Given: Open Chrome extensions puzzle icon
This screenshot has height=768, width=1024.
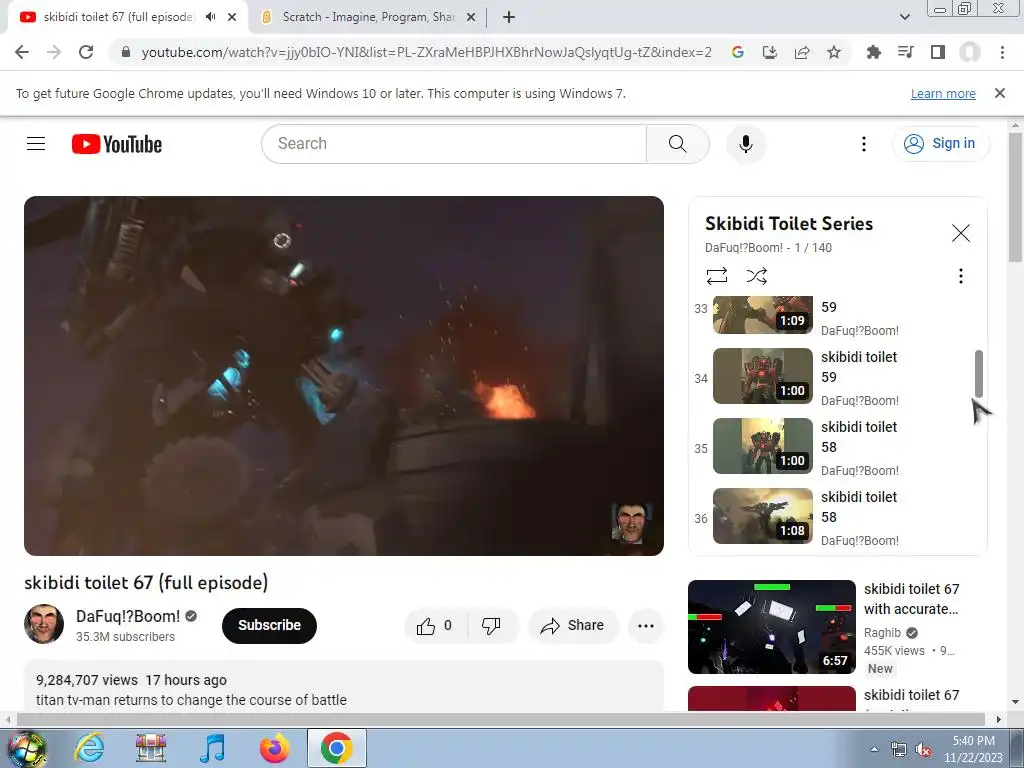Looking at the screenshot, I should [873, 52].
